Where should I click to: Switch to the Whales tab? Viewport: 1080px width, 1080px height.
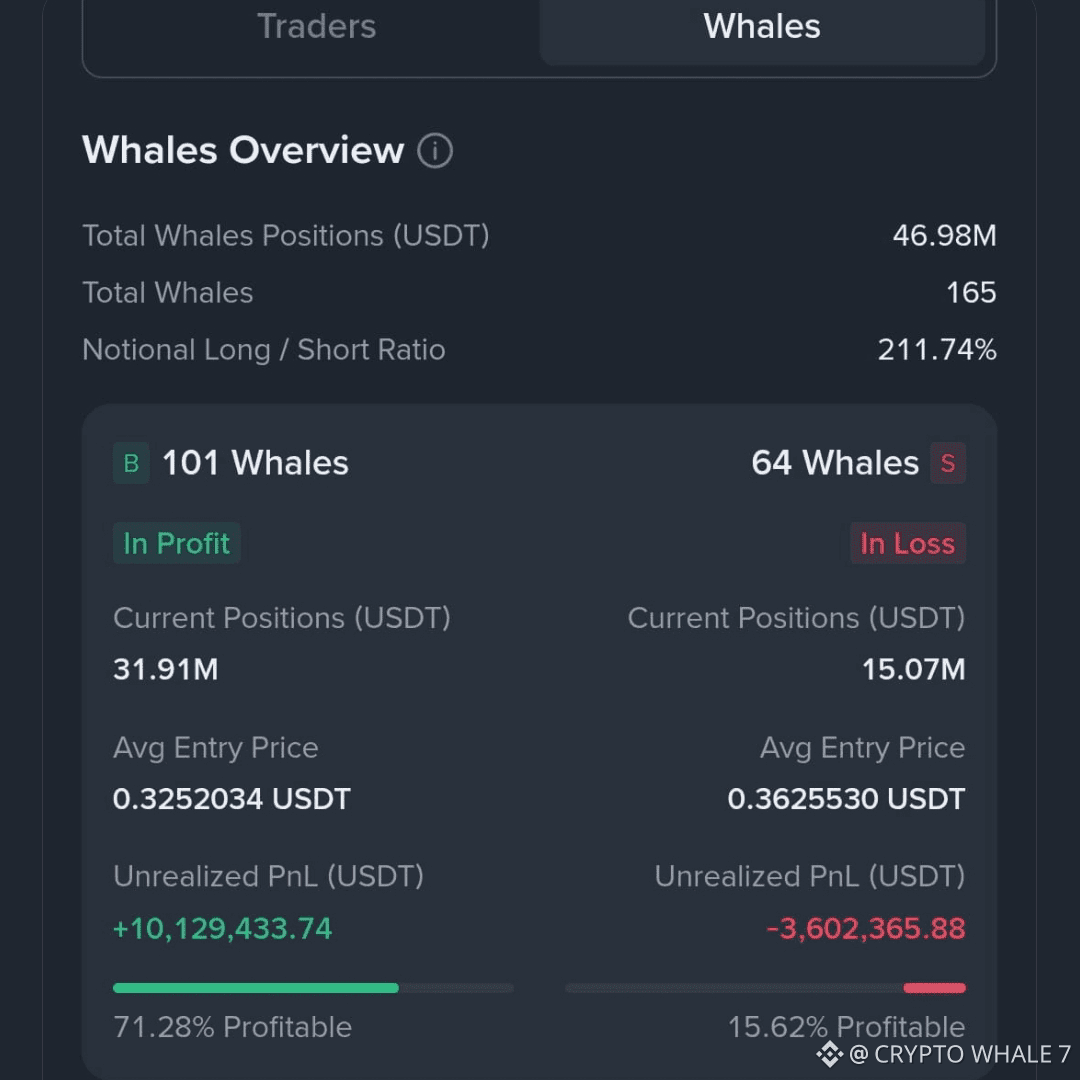pyautogui.click(x=760, y=27)
